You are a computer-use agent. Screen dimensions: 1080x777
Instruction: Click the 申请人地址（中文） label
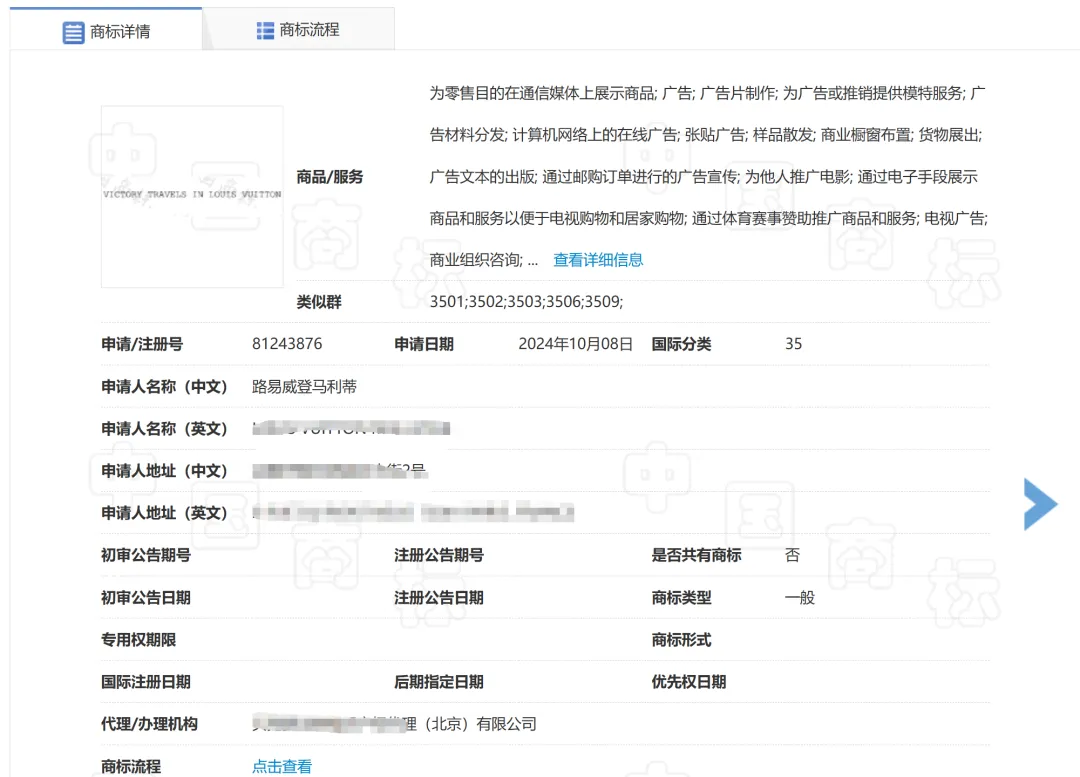[x=164, y=470]
